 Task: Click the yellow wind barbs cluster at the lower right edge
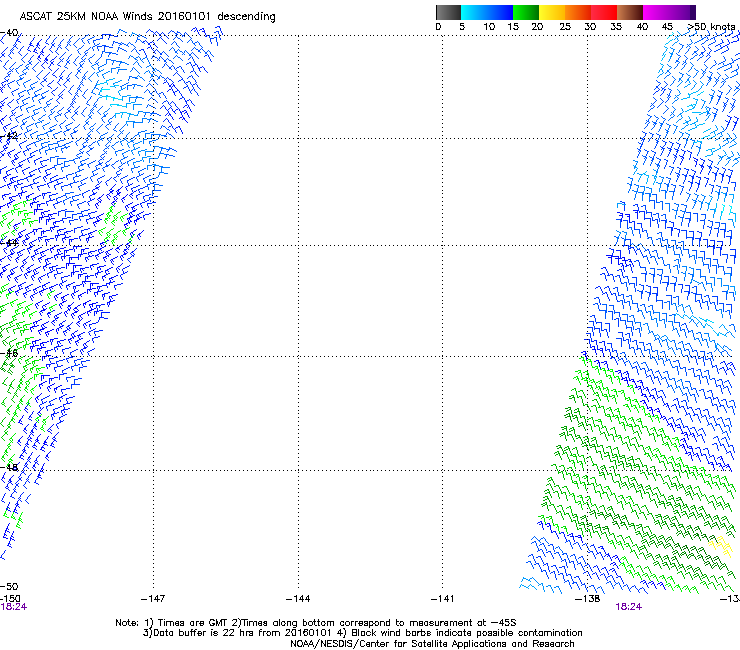point(720,545)
